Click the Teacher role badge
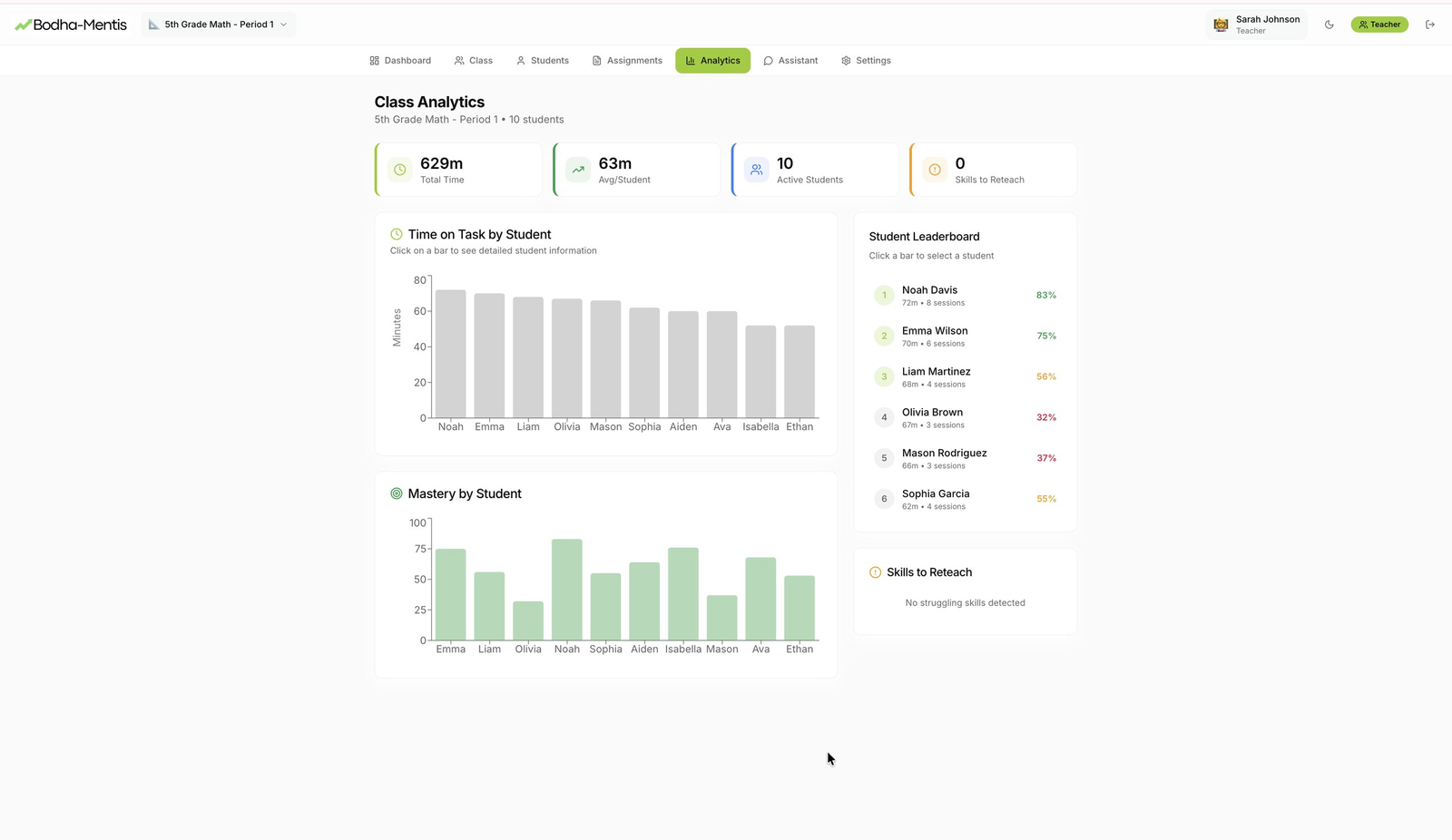Viewport: 1452px width, 840px height. pos(1378,24)
